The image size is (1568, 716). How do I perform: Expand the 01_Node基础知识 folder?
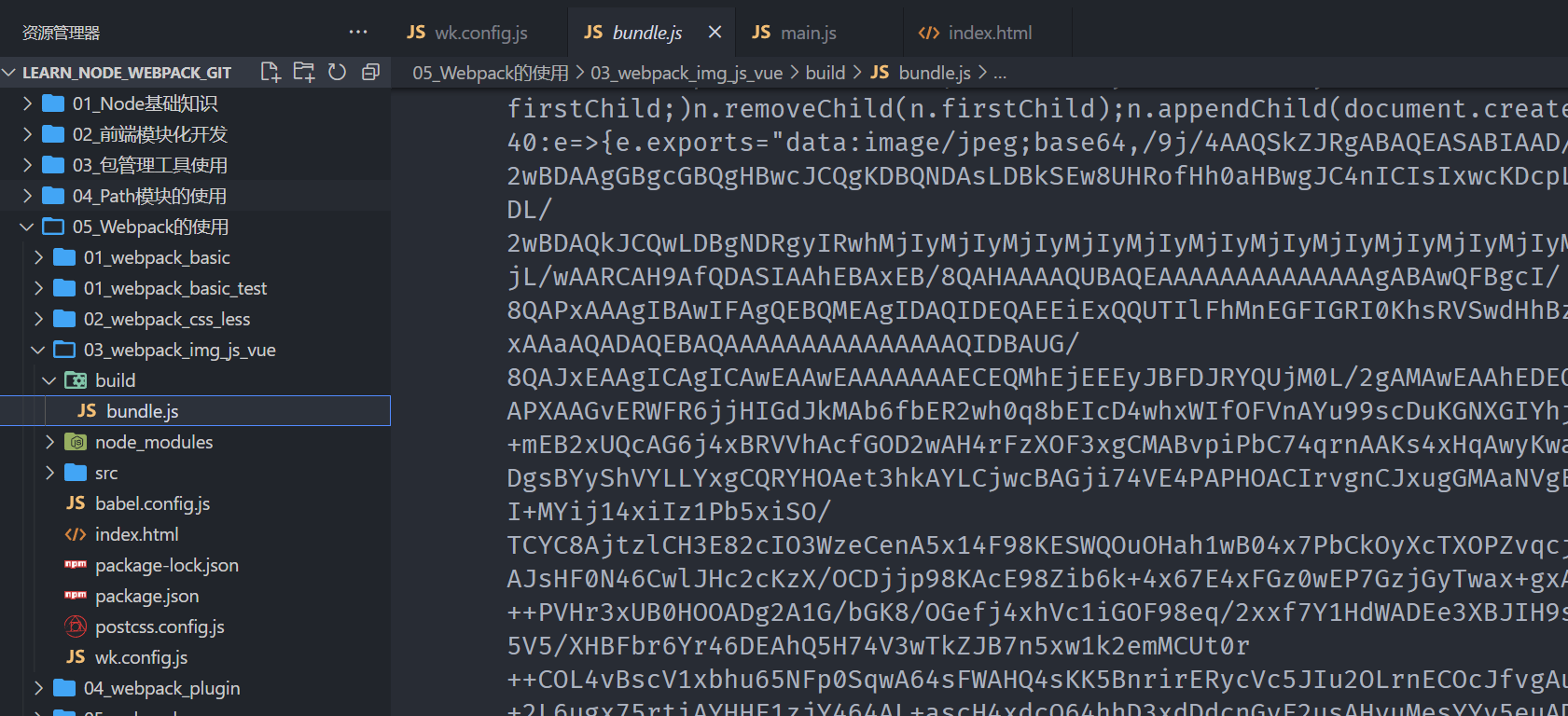(28, 103)
